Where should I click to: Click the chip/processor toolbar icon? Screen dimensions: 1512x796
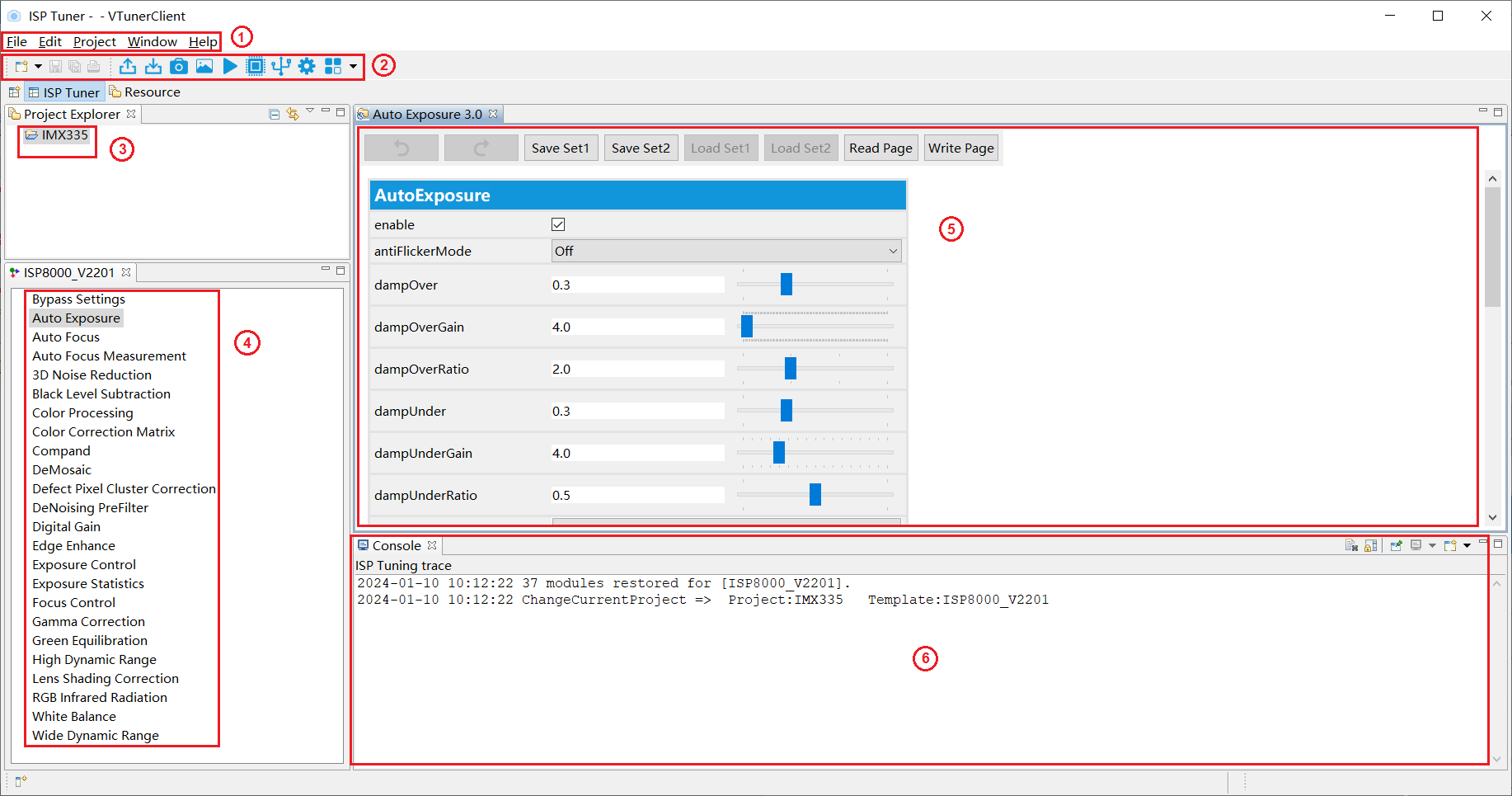pos(256,66)
